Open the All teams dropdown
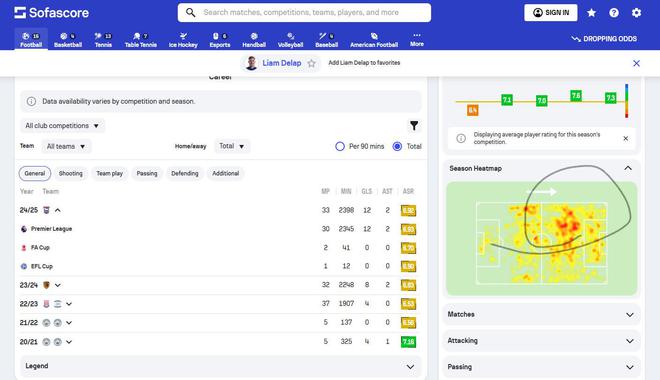660x380 pixels. [x=66, y=146]
